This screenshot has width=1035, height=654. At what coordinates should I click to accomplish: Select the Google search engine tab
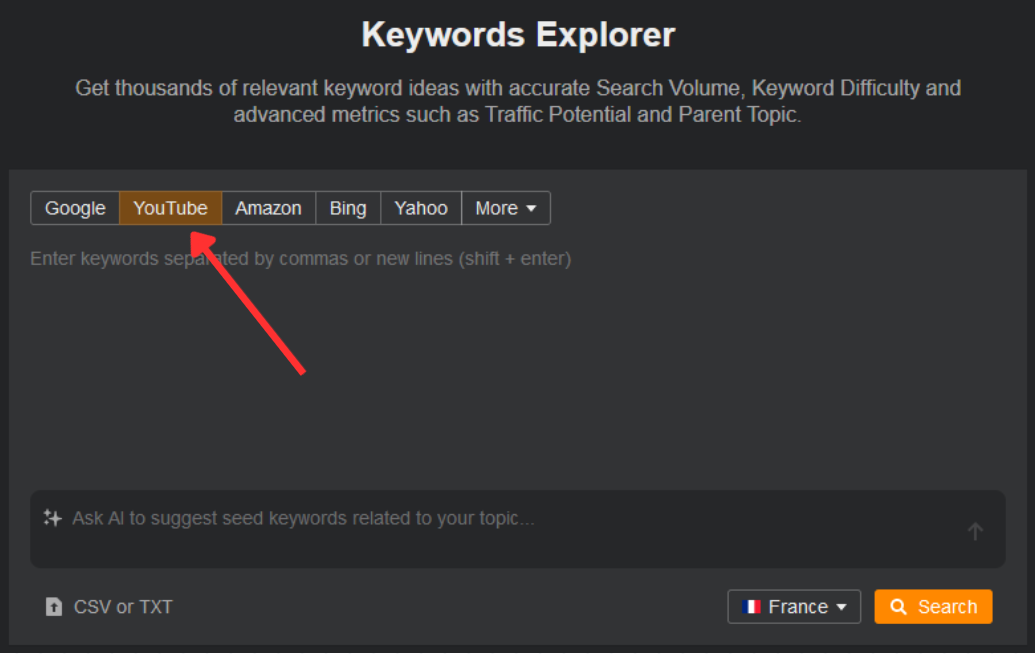click(75, 209)
